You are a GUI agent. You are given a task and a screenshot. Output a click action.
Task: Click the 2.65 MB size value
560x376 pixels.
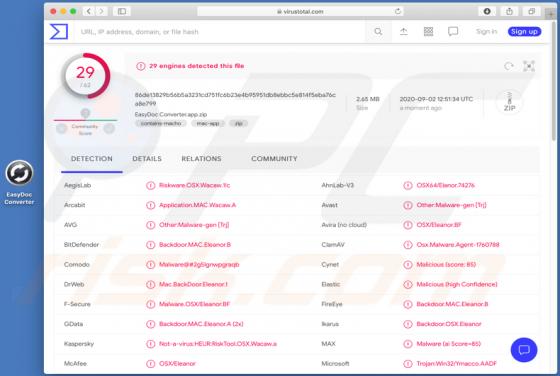(x=368, y=99)
